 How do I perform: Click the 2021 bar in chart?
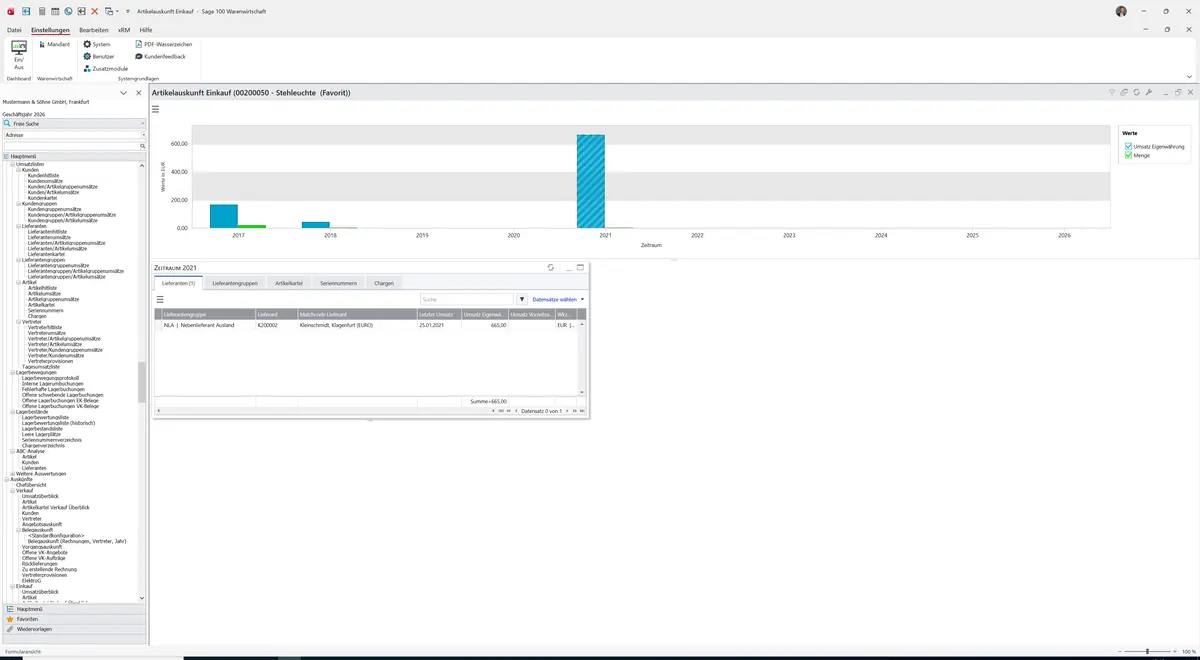591,181
